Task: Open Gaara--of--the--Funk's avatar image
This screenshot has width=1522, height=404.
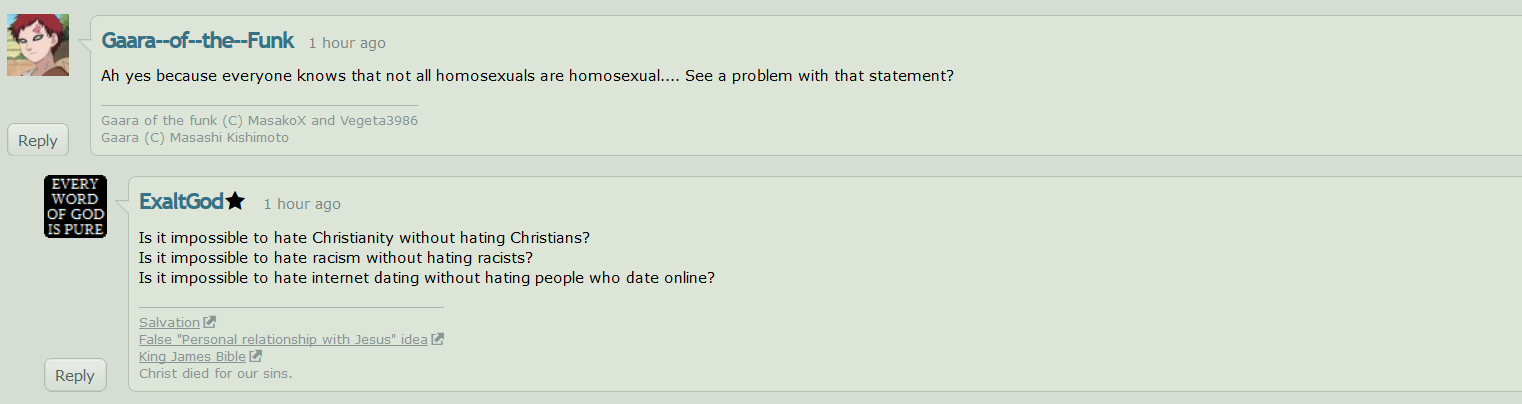Action: click(38, 45)
